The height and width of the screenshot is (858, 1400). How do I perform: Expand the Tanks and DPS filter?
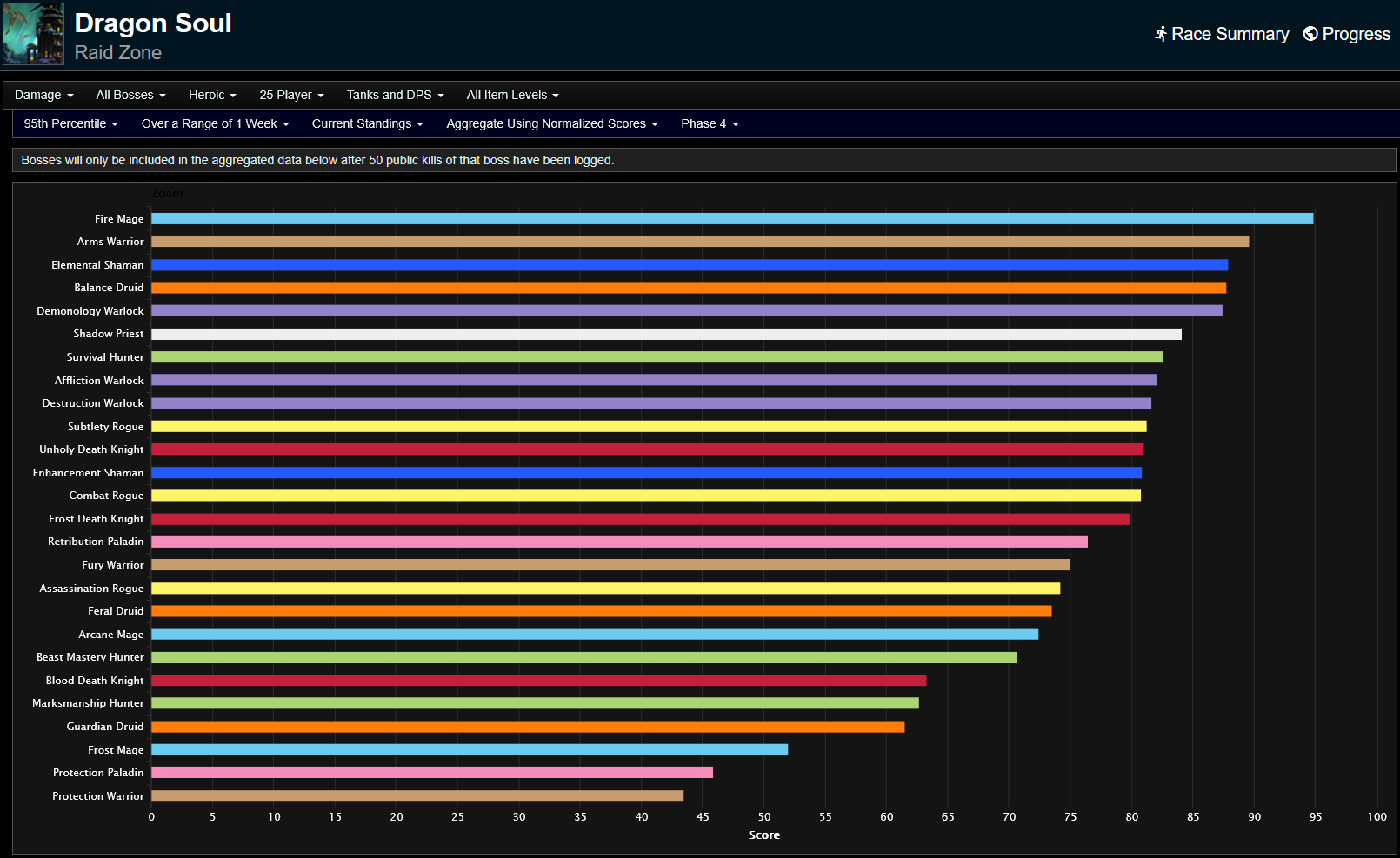coord(394,95)
